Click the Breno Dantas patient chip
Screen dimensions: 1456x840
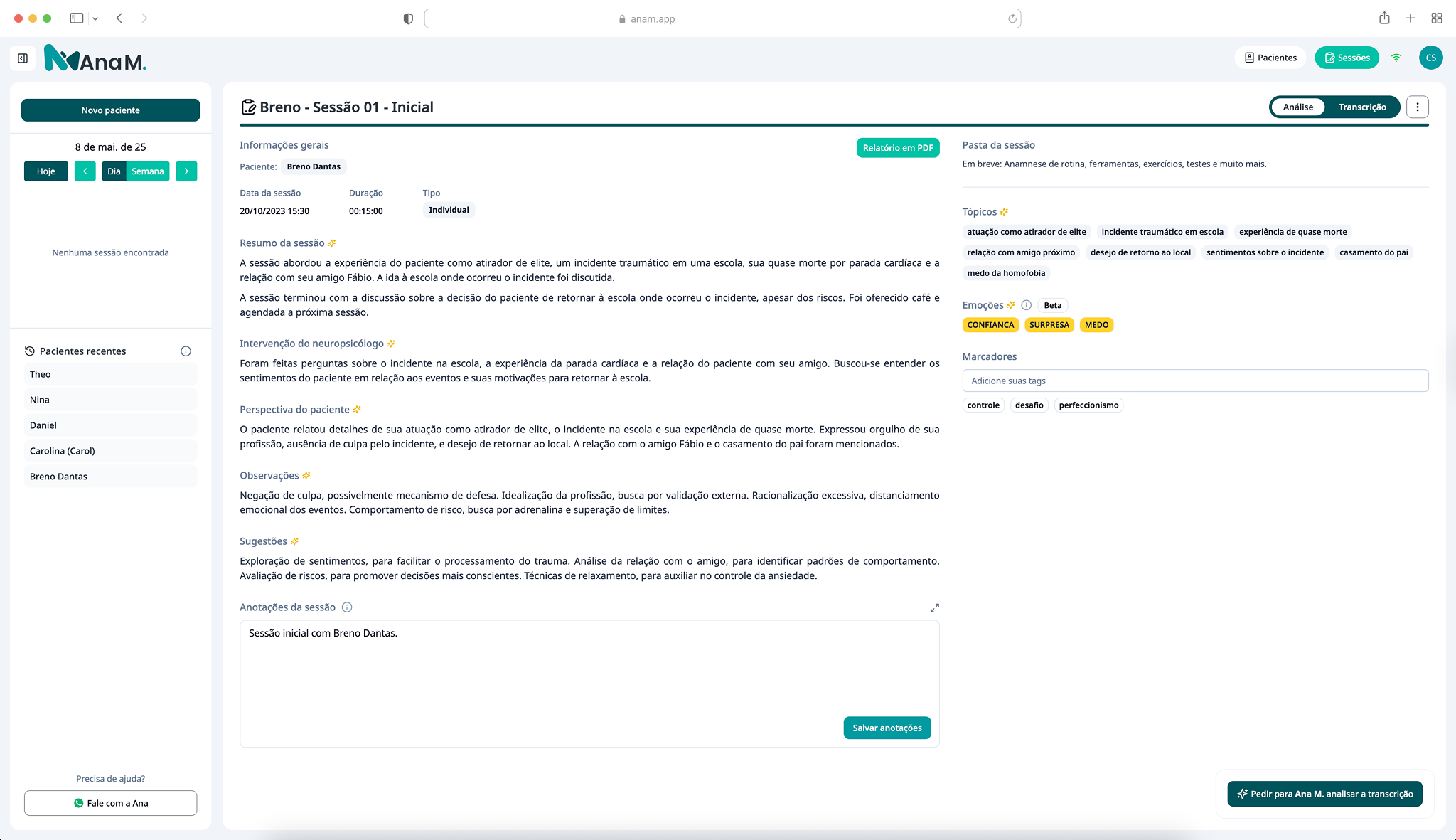tap(314, 166)
